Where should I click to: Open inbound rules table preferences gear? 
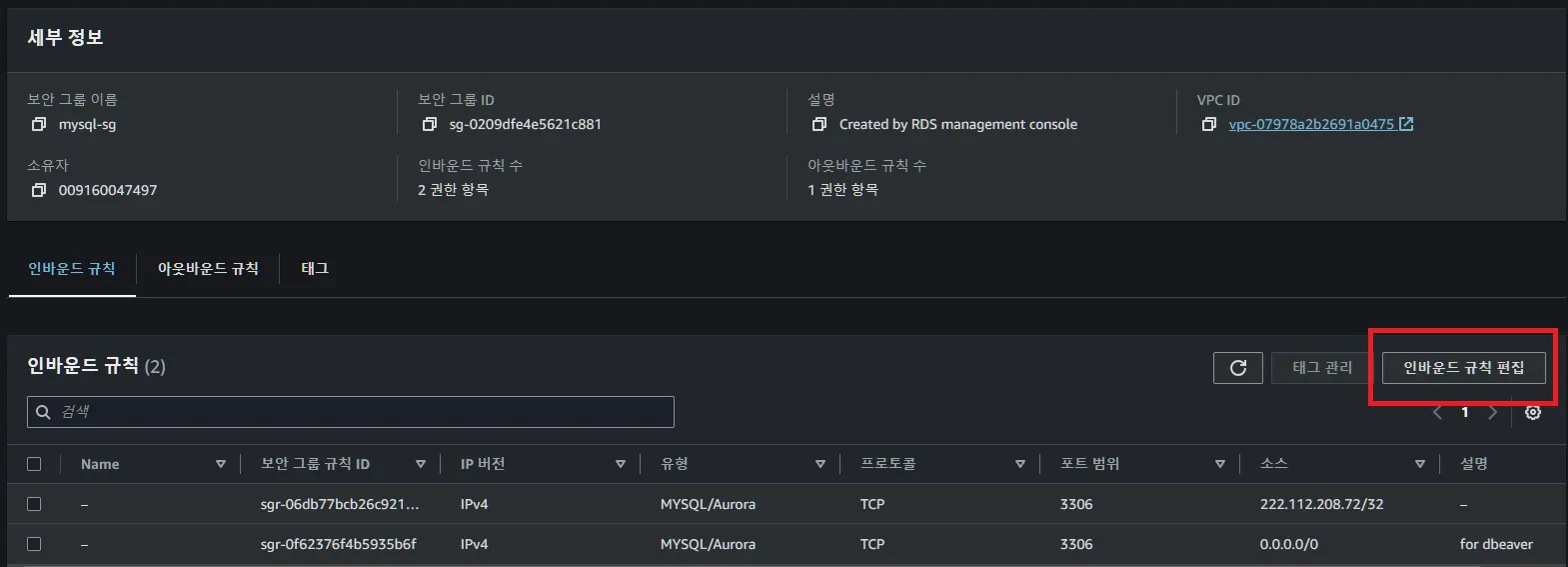(x=1533, y=412)
